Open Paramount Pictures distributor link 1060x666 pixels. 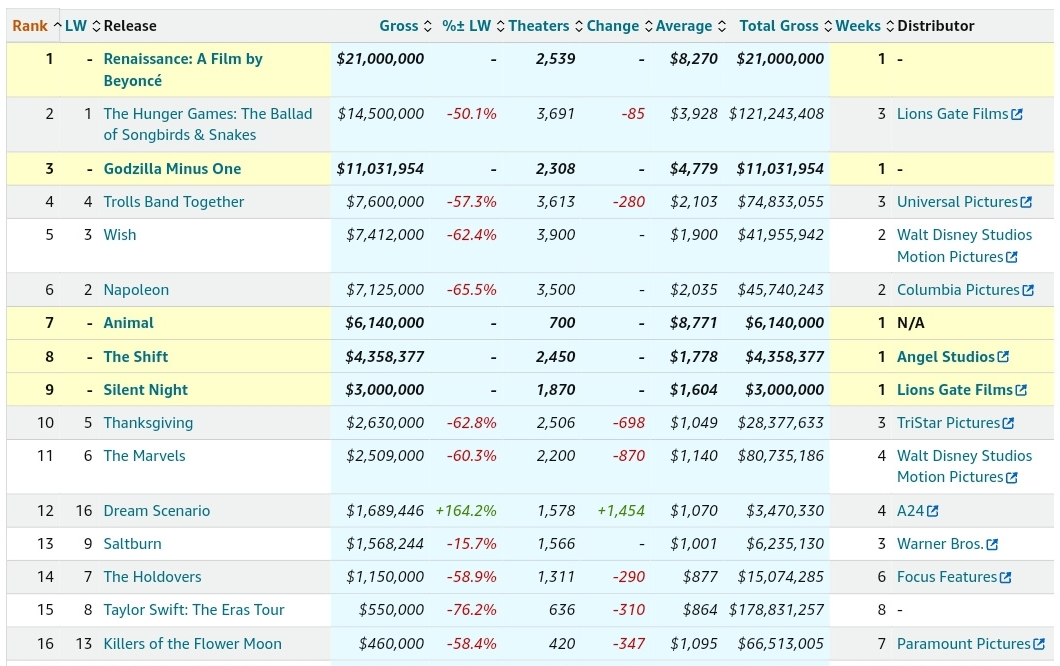pyautogui.click(x=963, y=644)
